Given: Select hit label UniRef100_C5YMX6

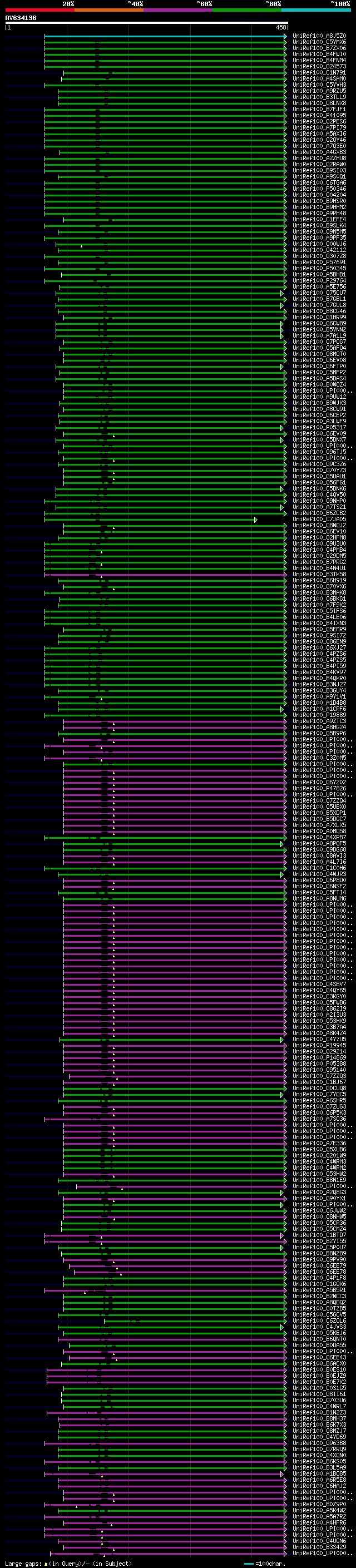Looking at the screenshot, I should point(319,42).
